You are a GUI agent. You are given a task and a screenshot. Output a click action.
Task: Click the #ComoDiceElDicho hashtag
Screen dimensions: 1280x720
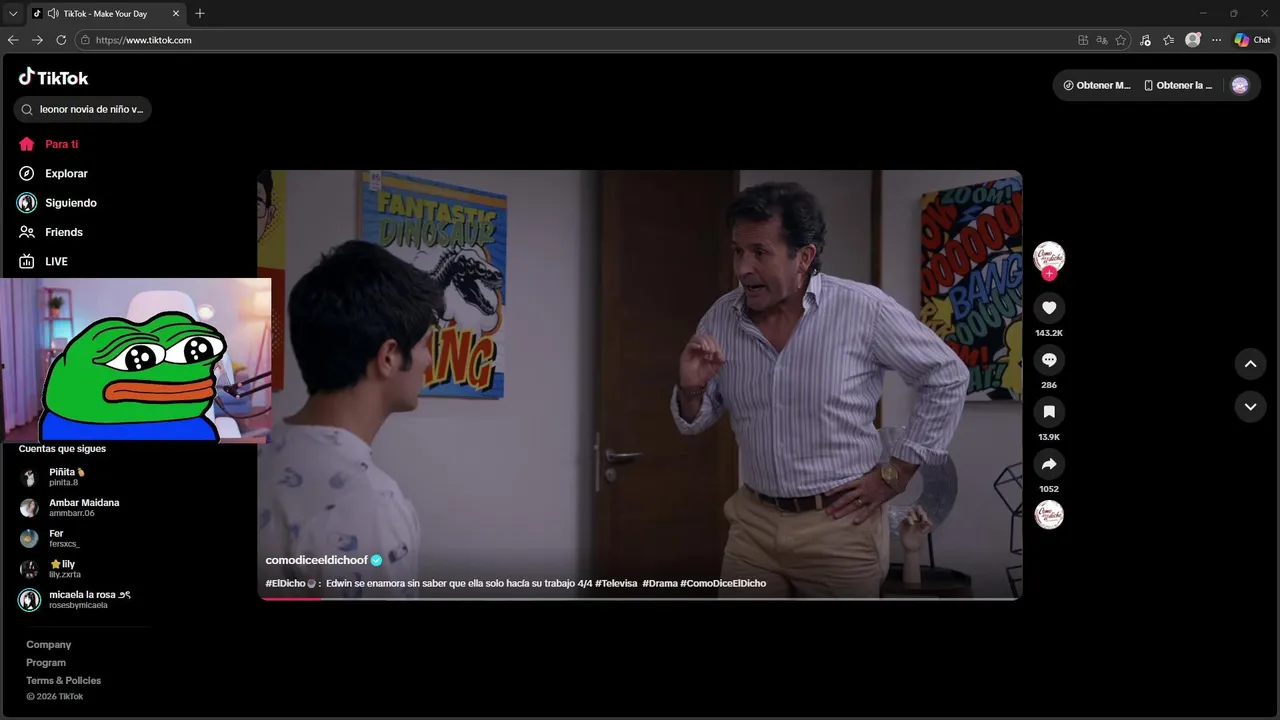723,583
